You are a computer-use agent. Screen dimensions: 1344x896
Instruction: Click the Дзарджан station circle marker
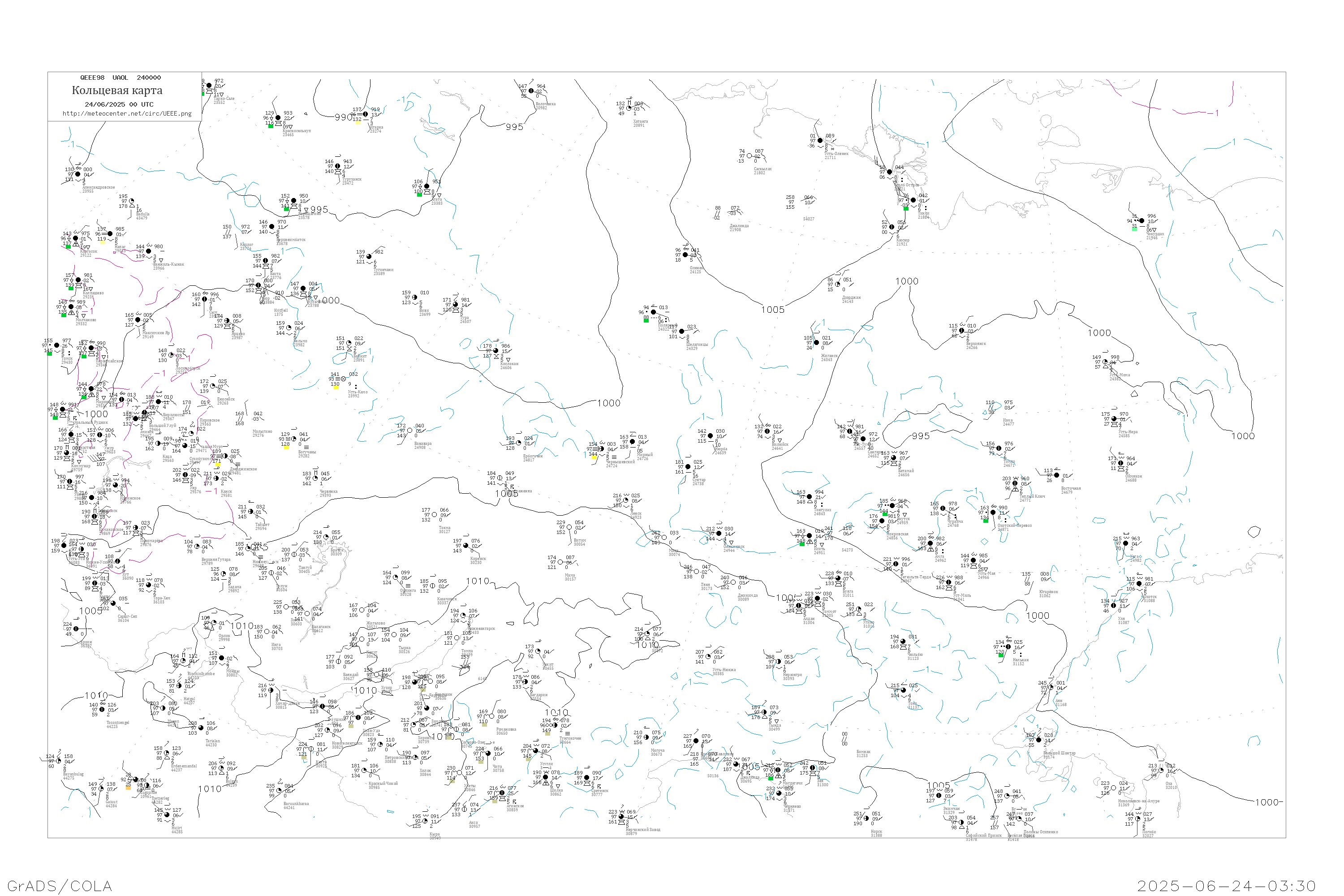[838, 284]
